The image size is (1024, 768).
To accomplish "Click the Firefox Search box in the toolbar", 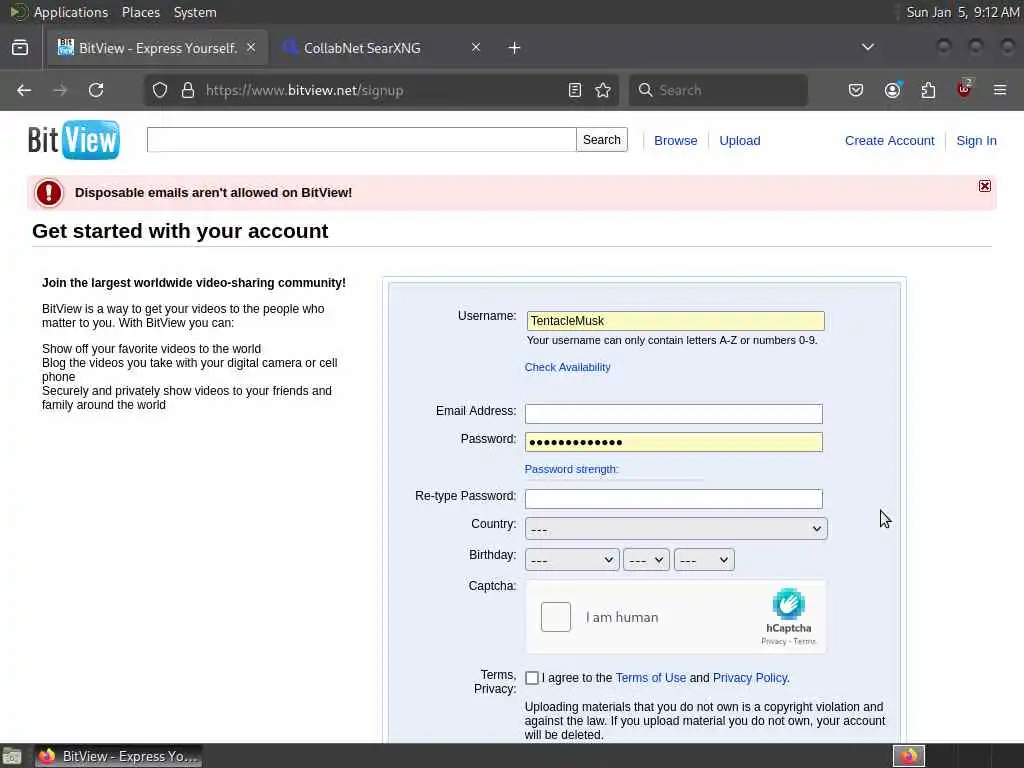I will pos(718,90).
